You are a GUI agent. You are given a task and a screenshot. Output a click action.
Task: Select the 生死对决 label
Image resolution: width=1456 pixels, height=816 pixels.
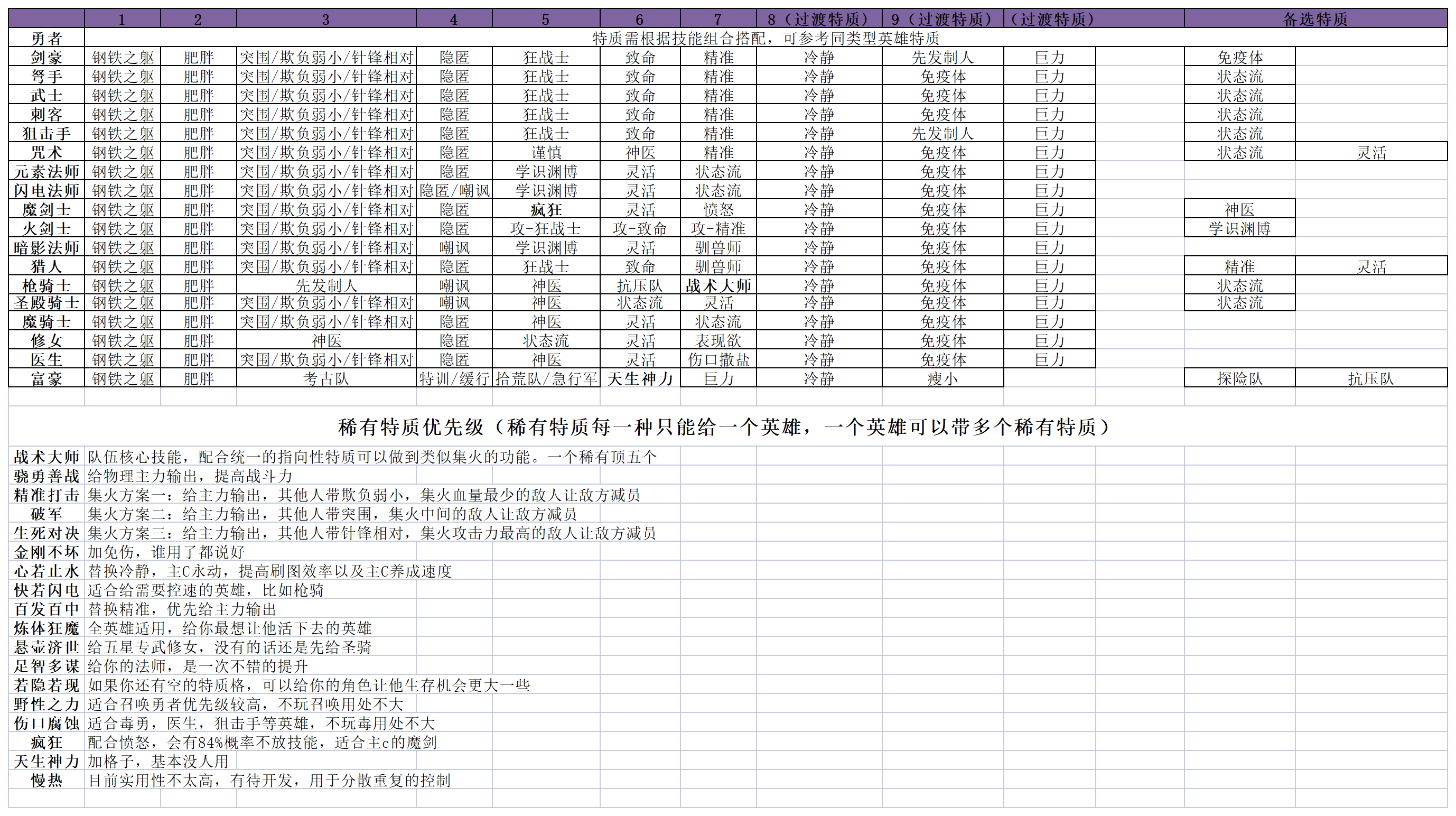46,533
